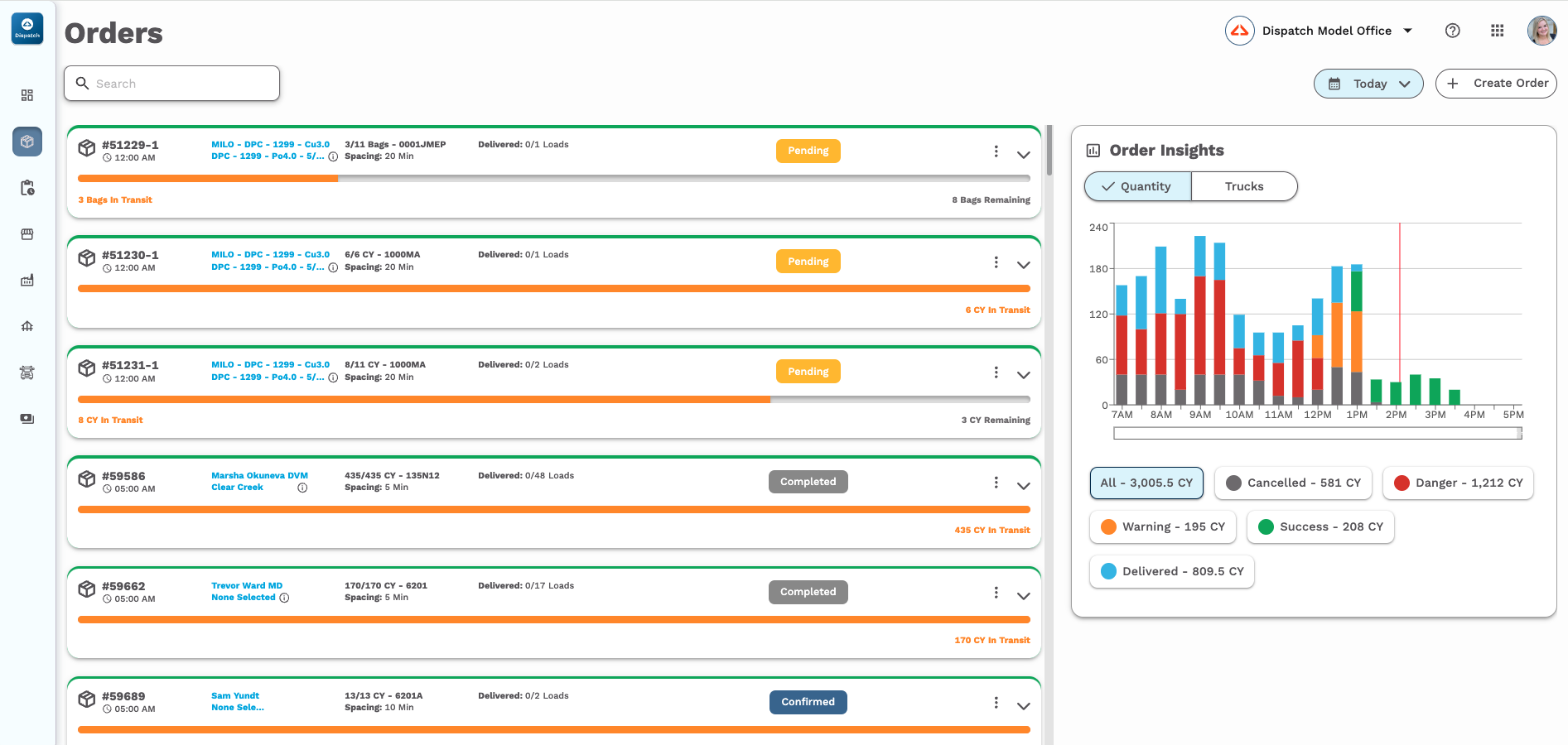The width and height of the screenshot is (1568, 745).
Task: Click the Marsha Okuneva DVM customer link
Action: pos(259,475)
